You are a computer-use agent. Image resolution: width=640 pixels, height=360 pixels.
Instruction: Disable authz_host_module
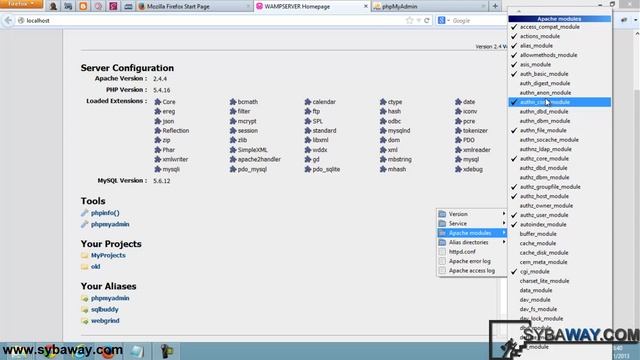tap(559, 196)
